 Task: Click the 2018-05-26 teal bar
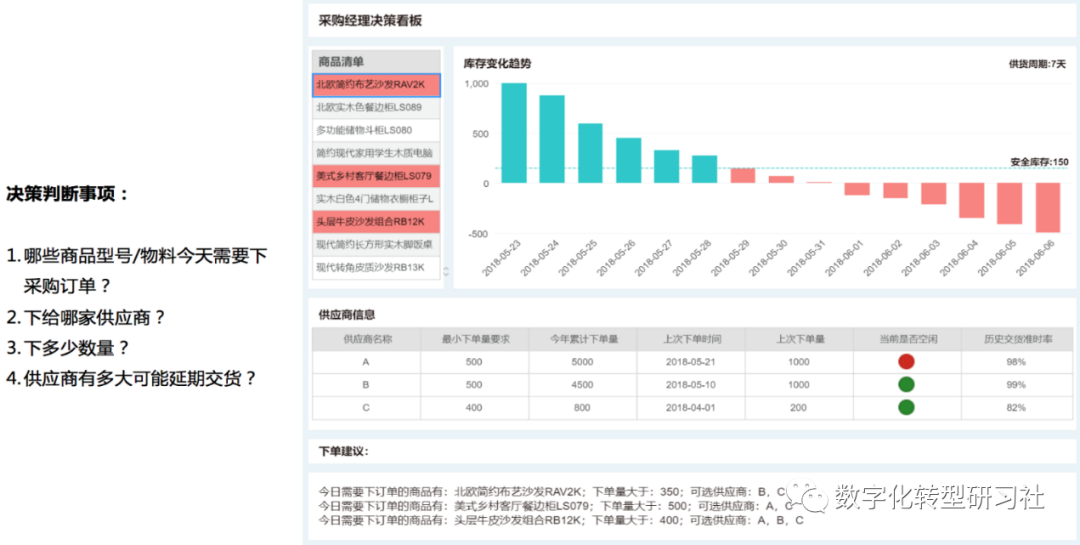tap(628, 160)
